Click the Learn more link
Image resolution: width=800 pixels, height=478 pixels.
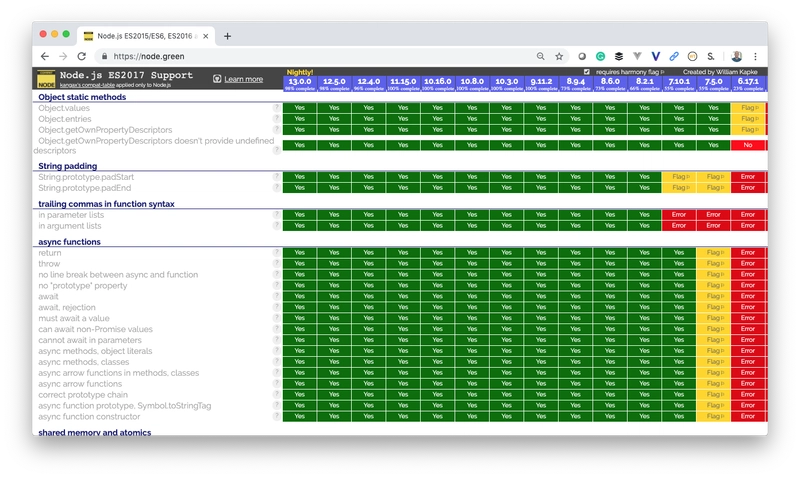point(243,79)
